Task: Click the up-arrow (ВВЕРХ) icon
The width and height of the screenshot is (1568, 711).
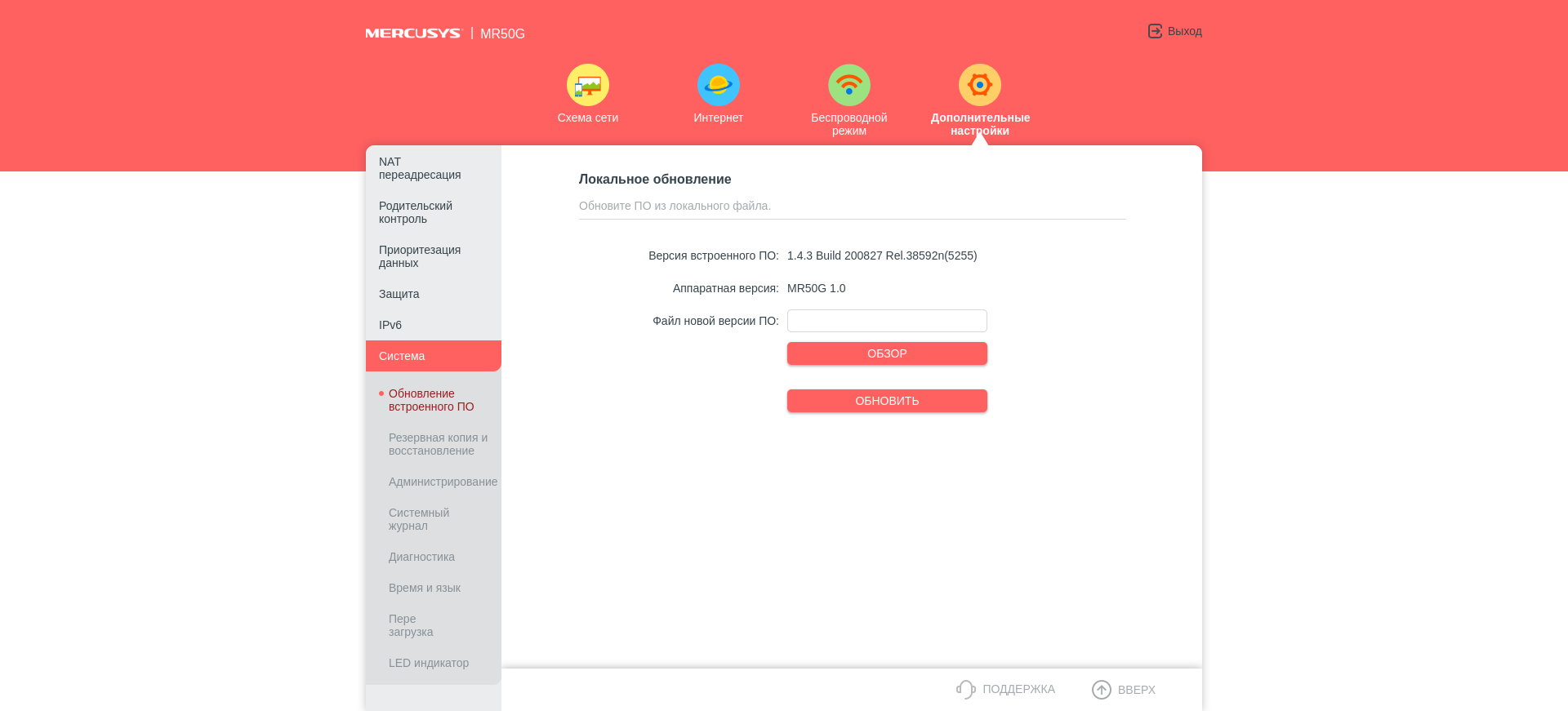Action: 1102,690
